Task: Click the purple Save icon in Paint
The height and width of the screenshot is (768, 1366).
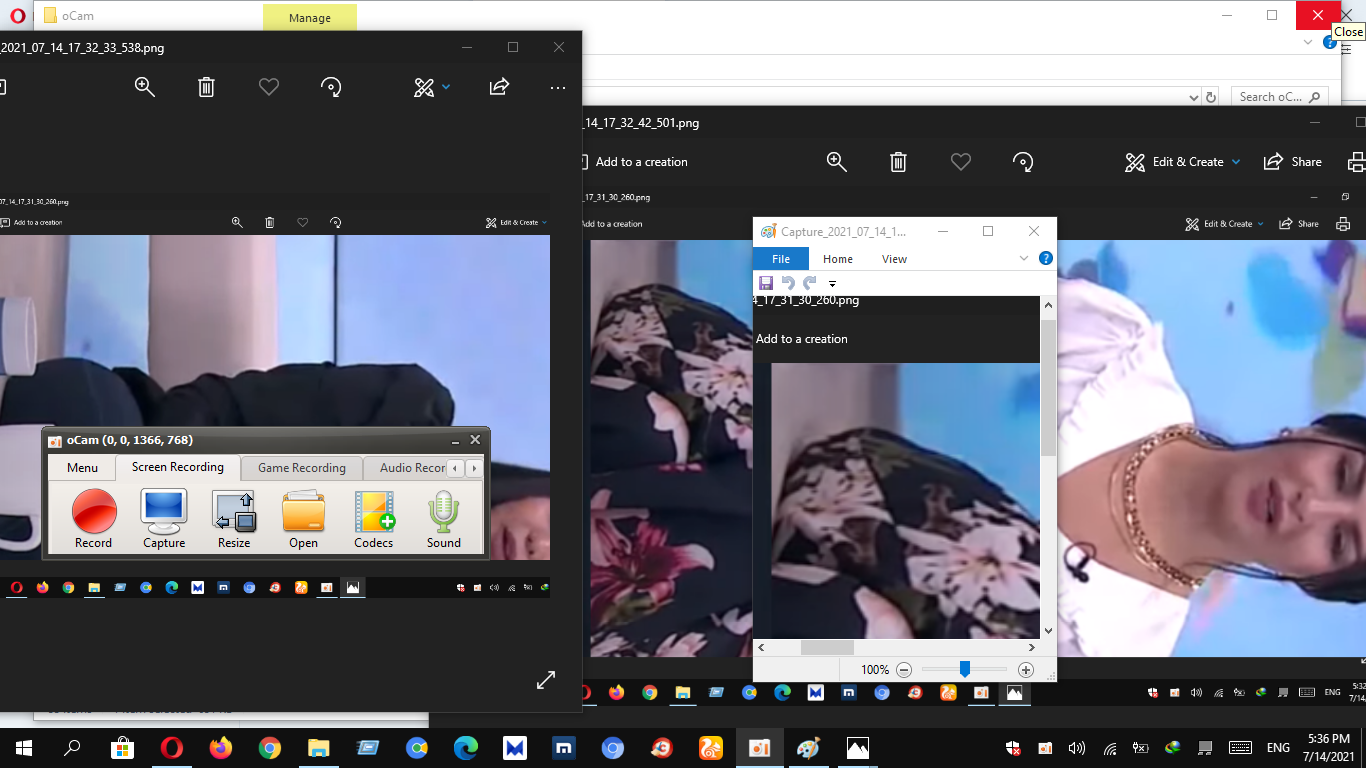Action: pyautogui.click(x=766, y=283)
